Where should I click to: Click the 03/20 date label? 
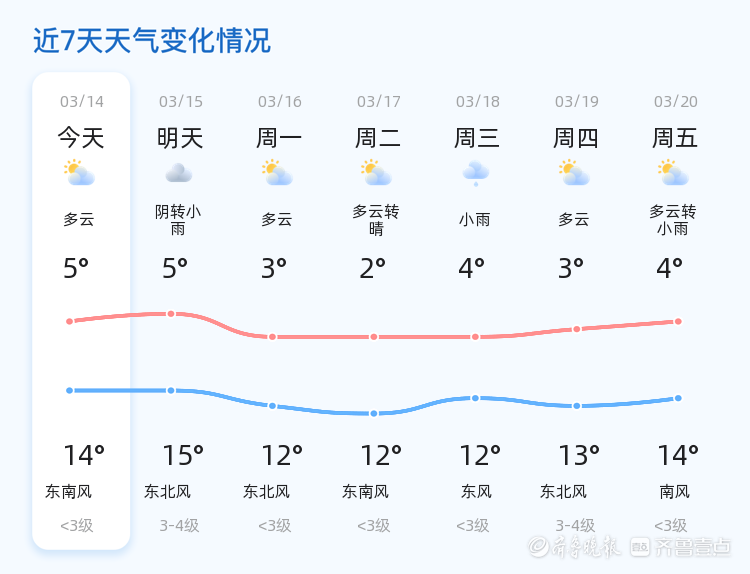tap(676, 101)
